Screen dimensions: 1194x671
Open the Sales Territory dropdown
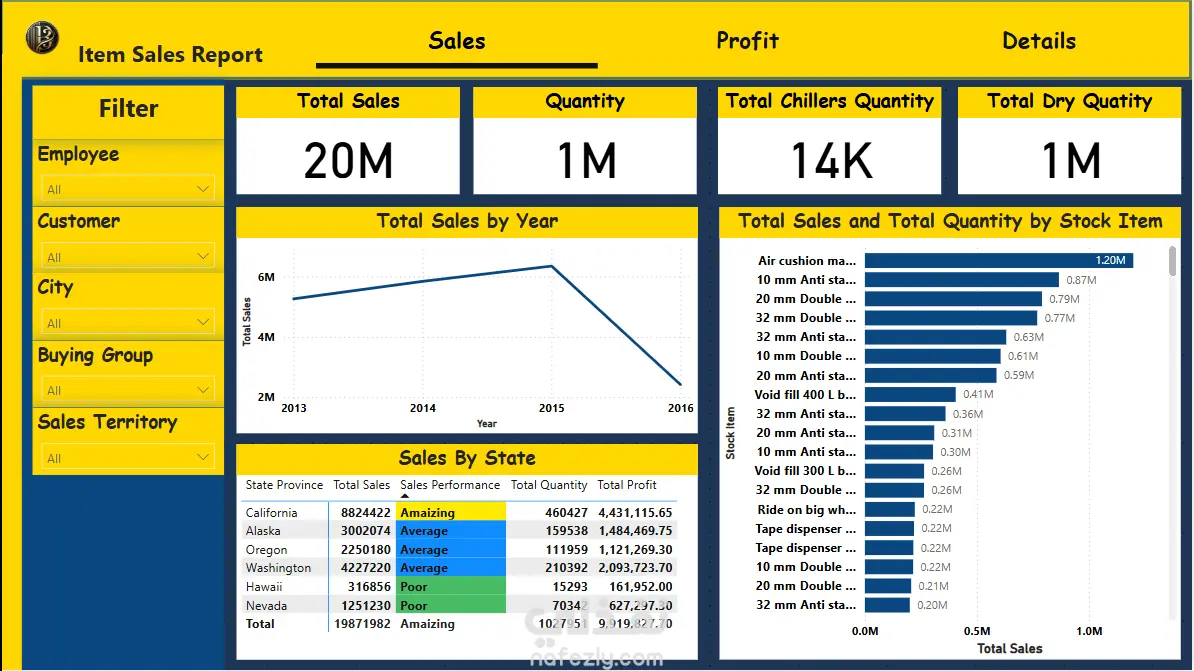pyautogui.click(x=127, y=458)
